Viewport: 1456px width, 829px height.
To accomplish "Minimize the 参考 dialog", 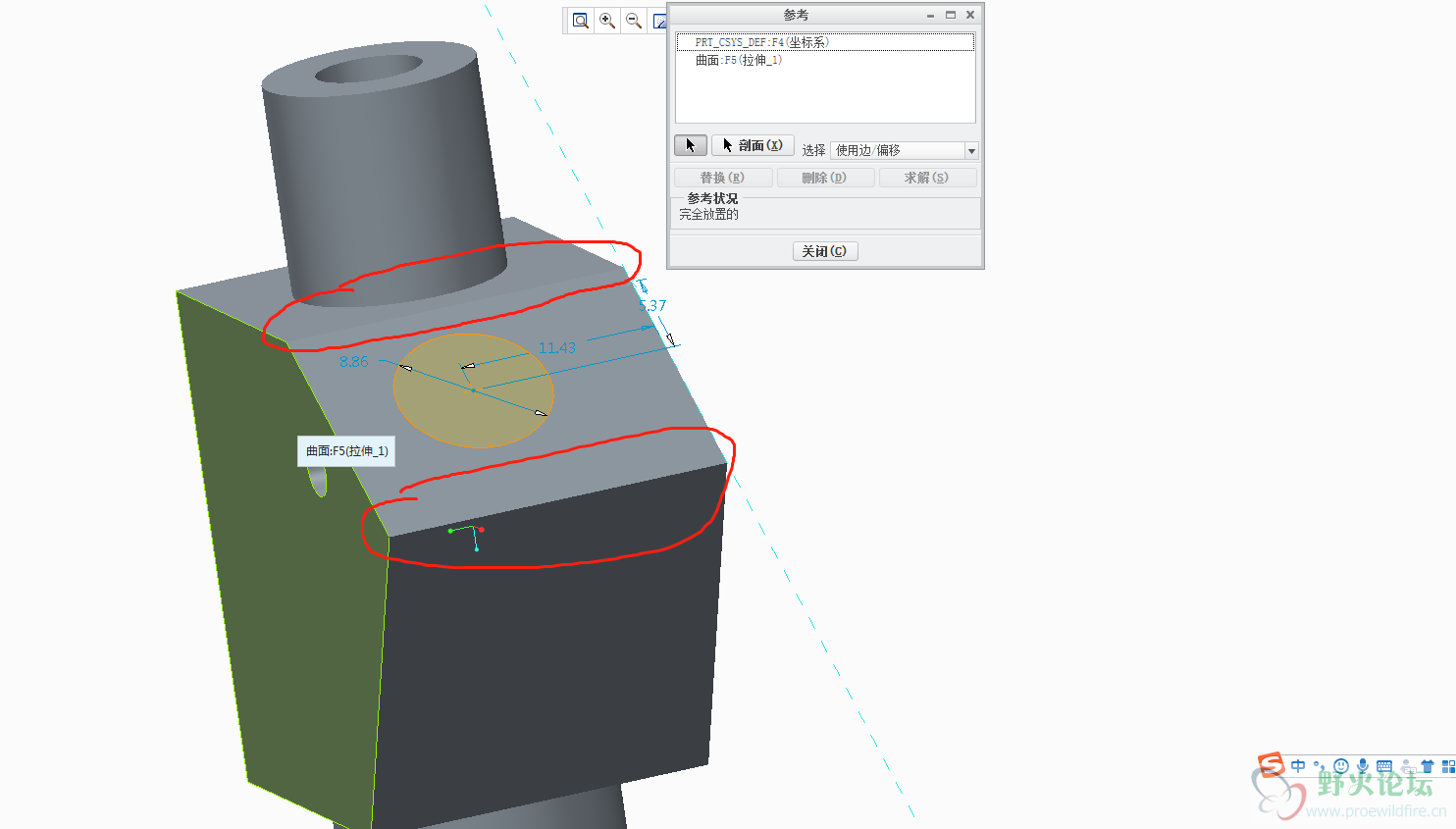I will point(930,15).
